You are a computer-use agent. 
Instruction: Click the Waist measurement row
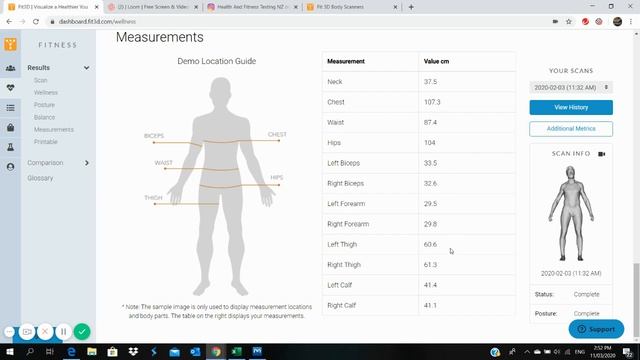(x=419, y=122)
